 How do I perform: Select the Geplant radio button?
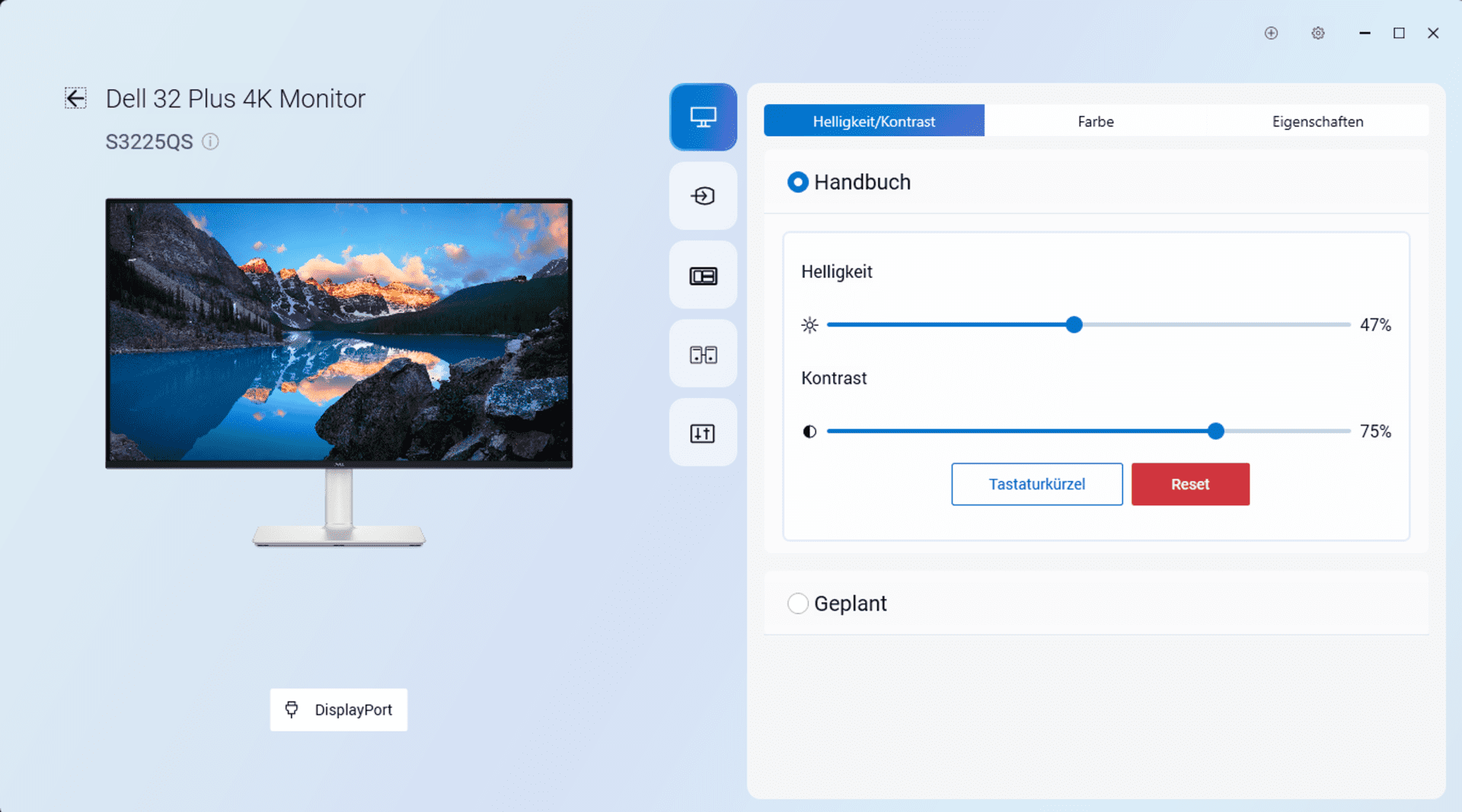[x=797, y=603]
